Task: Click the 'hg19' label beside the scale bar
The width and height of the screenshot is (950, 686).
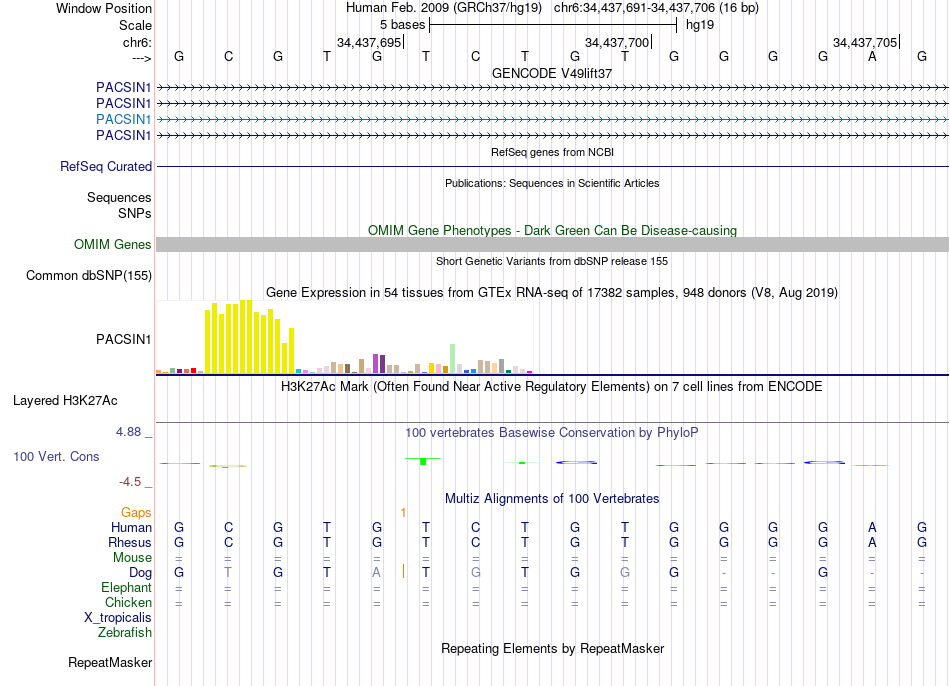Action: (700, 25)
